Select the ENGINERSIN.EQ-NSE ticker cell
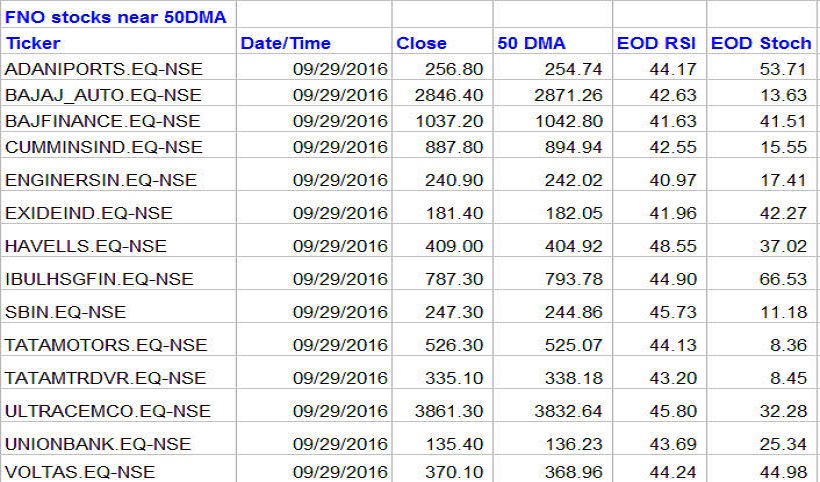820x482 pixels. point(101,180)
